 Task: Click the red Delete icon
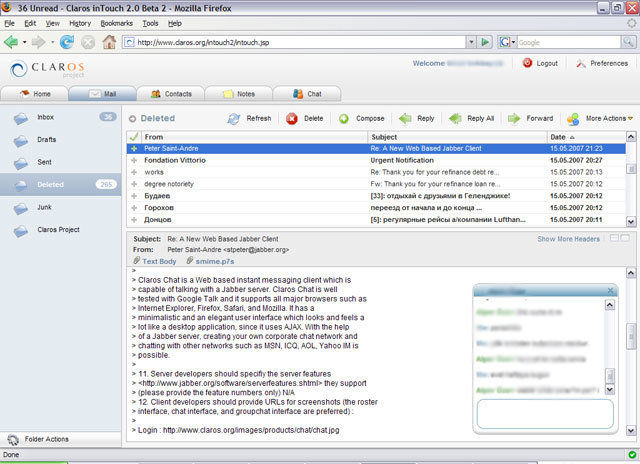click(x=292, y=119)
